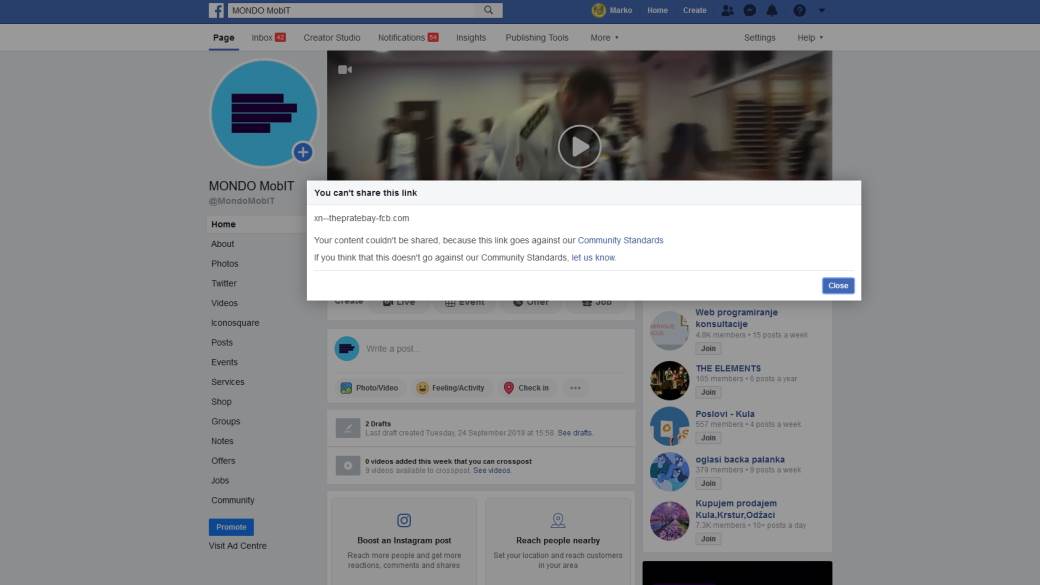This screenshot has height=585, width=1040.
Task: Click the 'let us know' link
Action: (593, 257)
